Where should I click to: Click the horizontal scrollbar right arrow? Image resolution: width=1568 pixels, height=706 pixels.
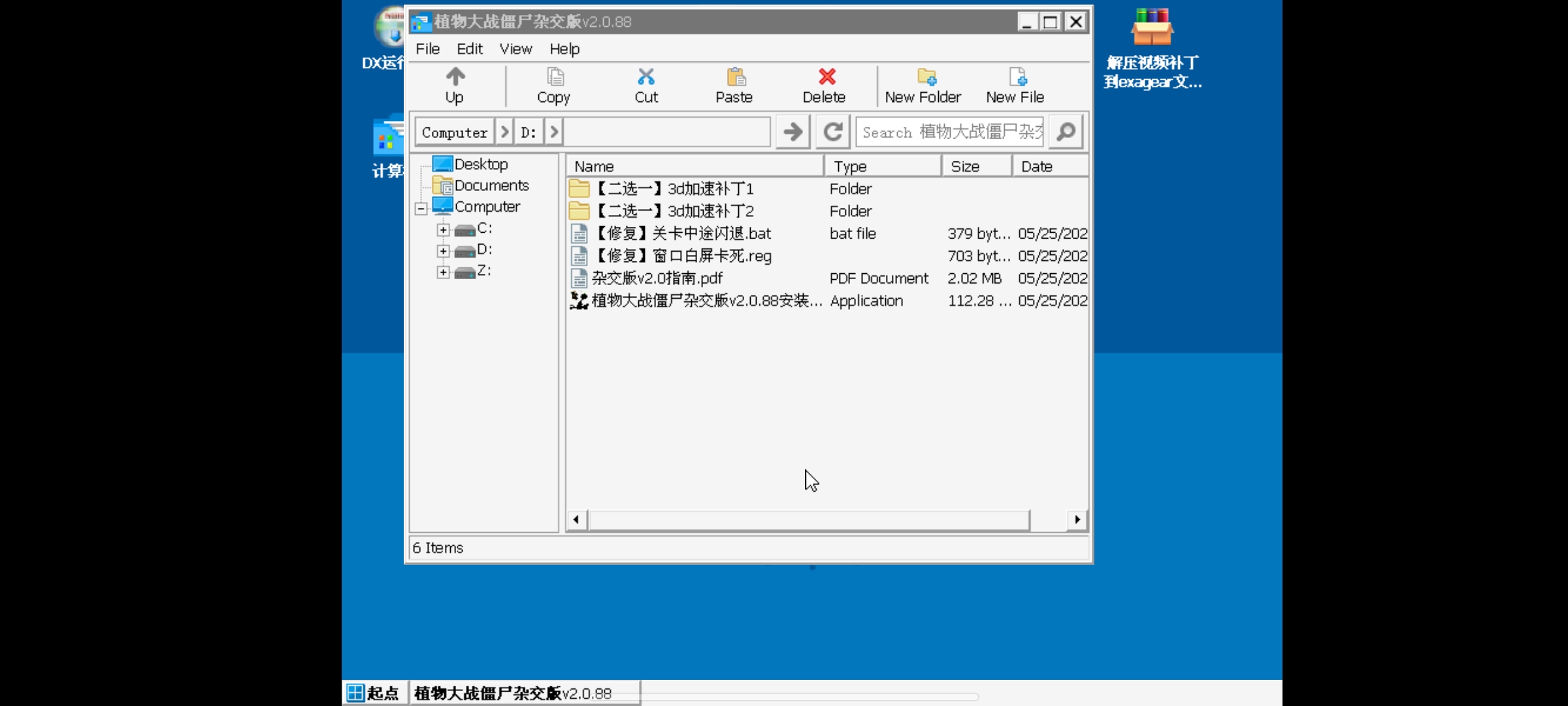(x=1077, y=520)
